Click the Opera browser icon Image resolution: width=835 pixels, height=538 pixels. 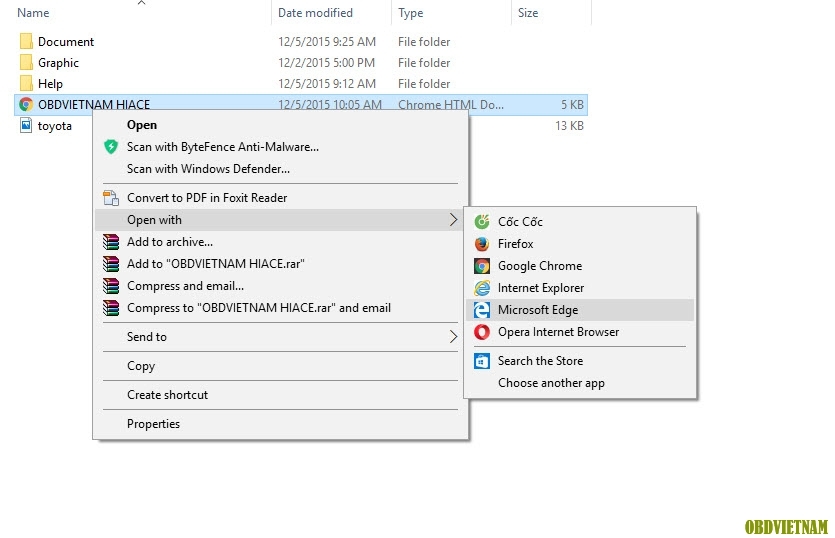pyautogui.click(x=482, y=332)
